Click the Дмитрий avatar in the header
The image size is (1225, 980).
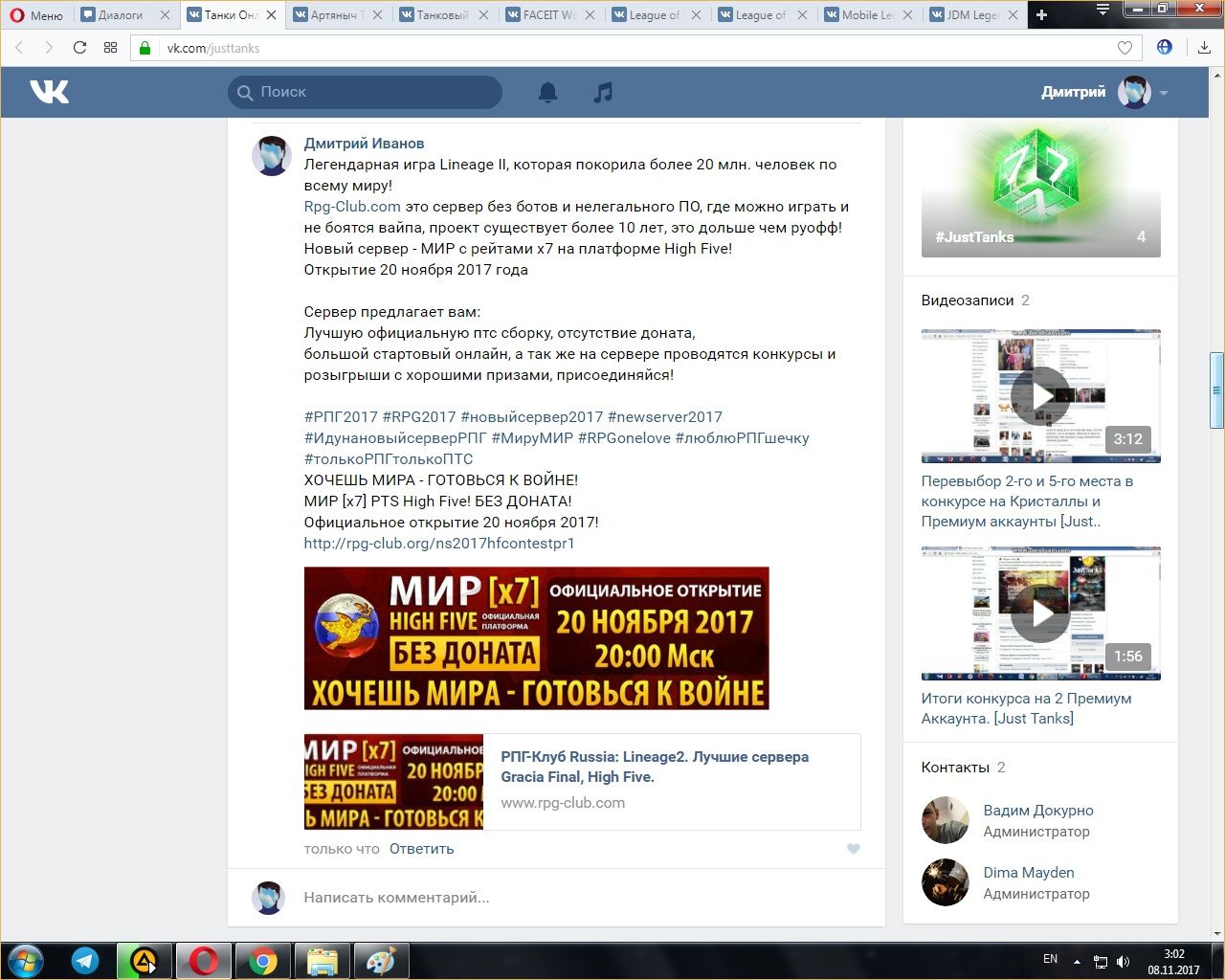1135,92
